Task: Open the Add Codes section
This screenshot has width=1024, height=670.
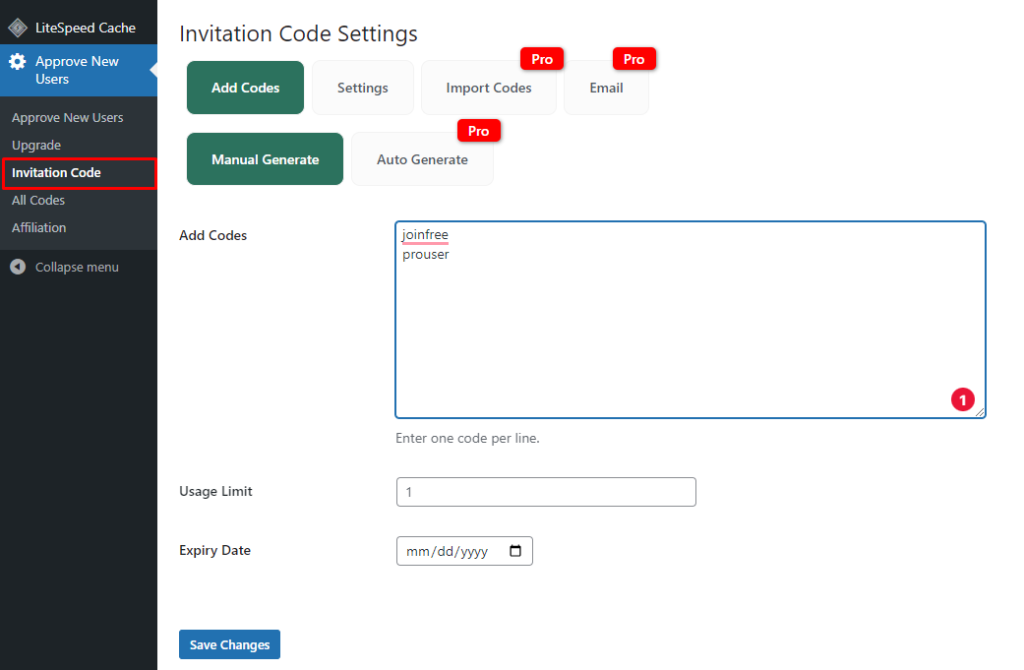Action: tap(244, 87)
